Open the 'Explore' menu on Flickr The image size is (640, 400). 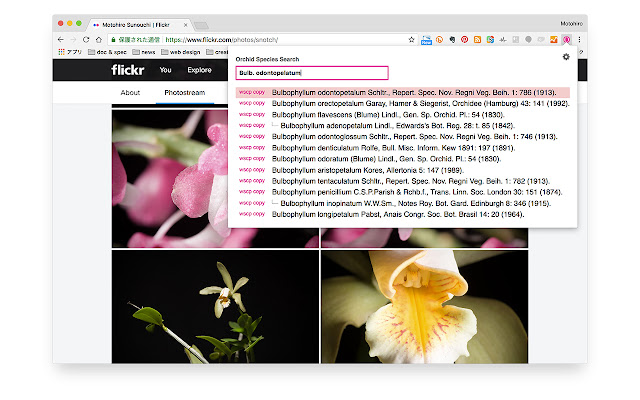(199, 70)
